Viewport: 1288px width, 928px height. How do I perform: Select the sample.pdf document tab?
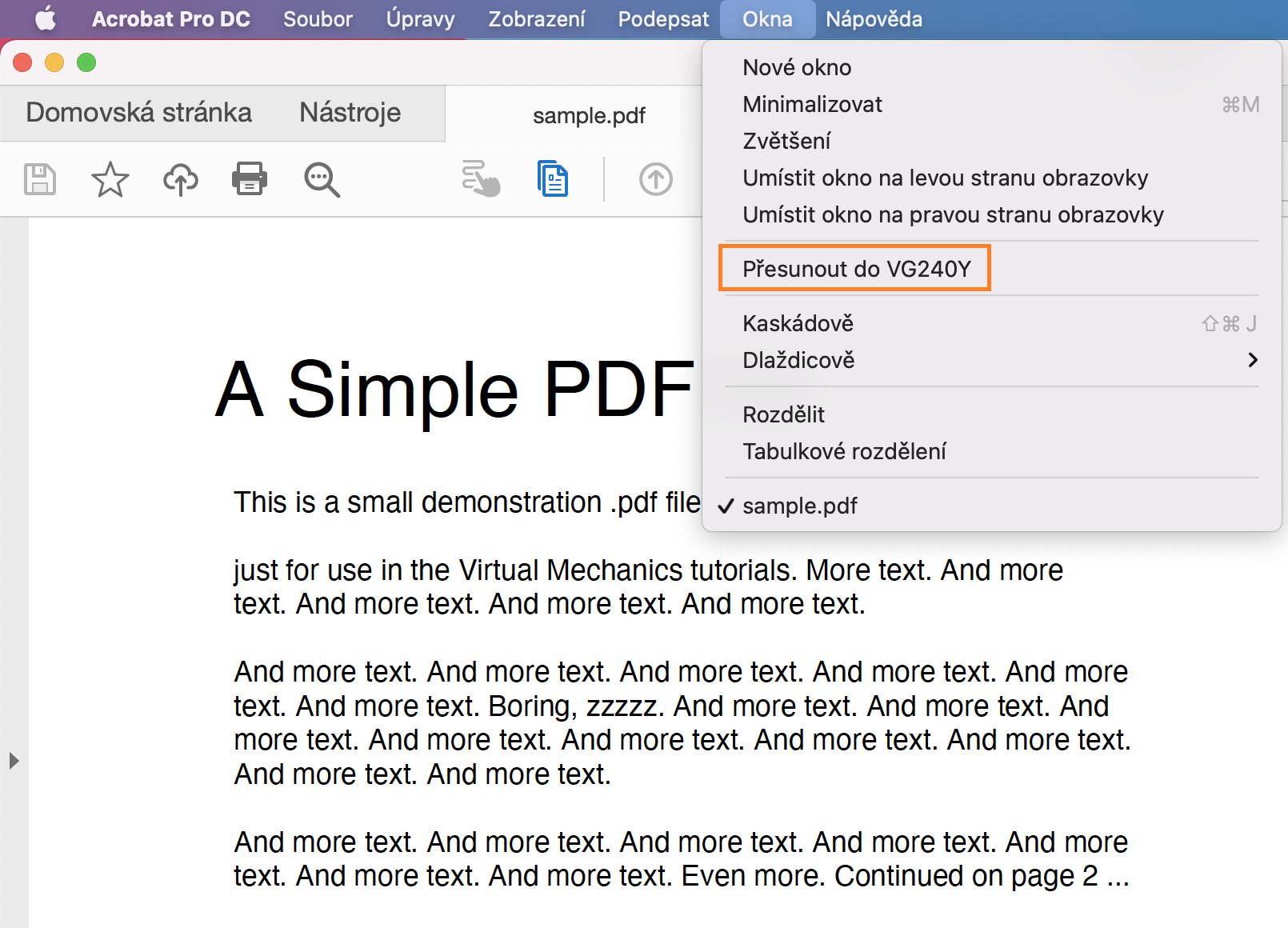[x=589, y=115]
